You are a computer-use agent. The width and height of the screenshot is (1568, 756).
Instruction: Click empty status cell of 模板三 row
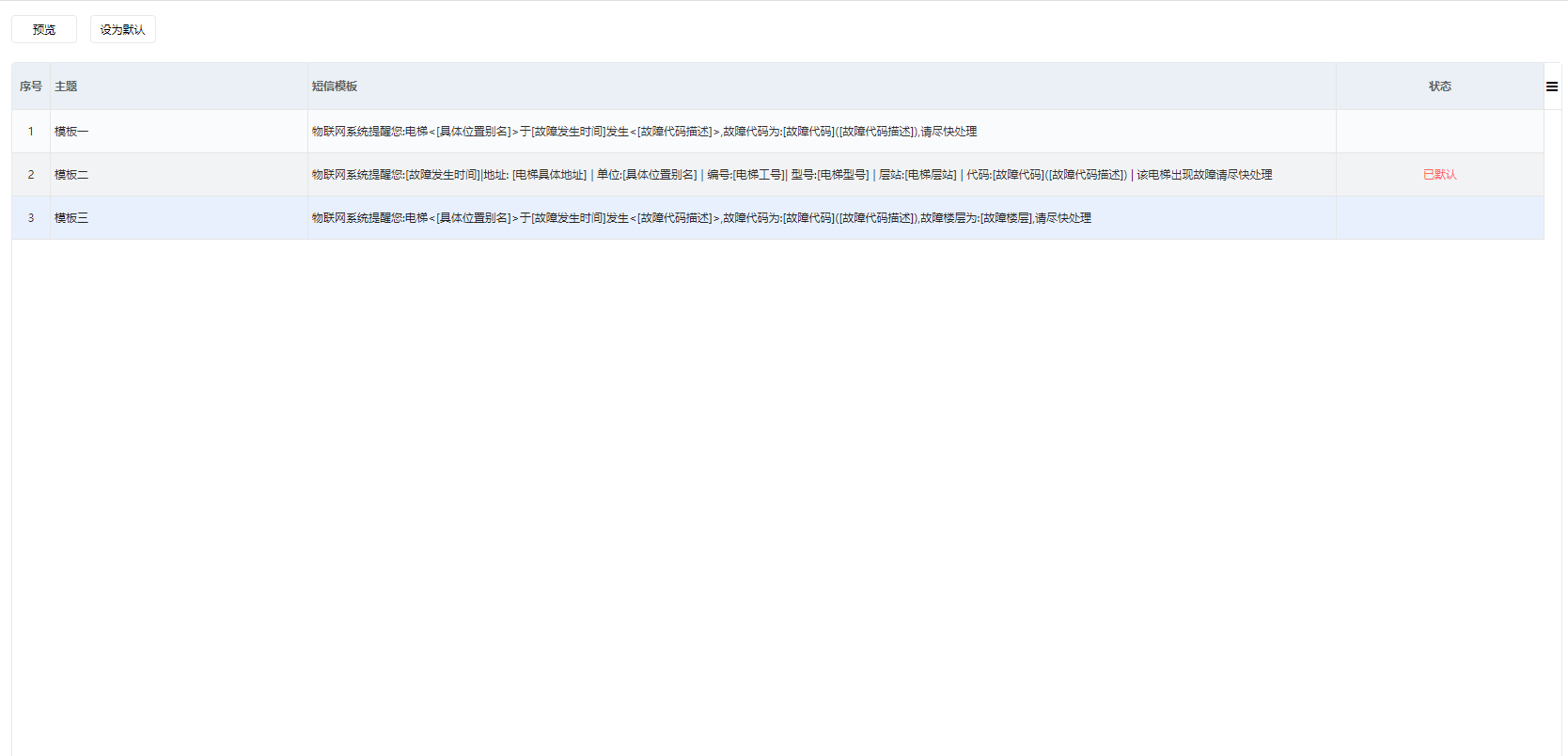pos(1440,218)
